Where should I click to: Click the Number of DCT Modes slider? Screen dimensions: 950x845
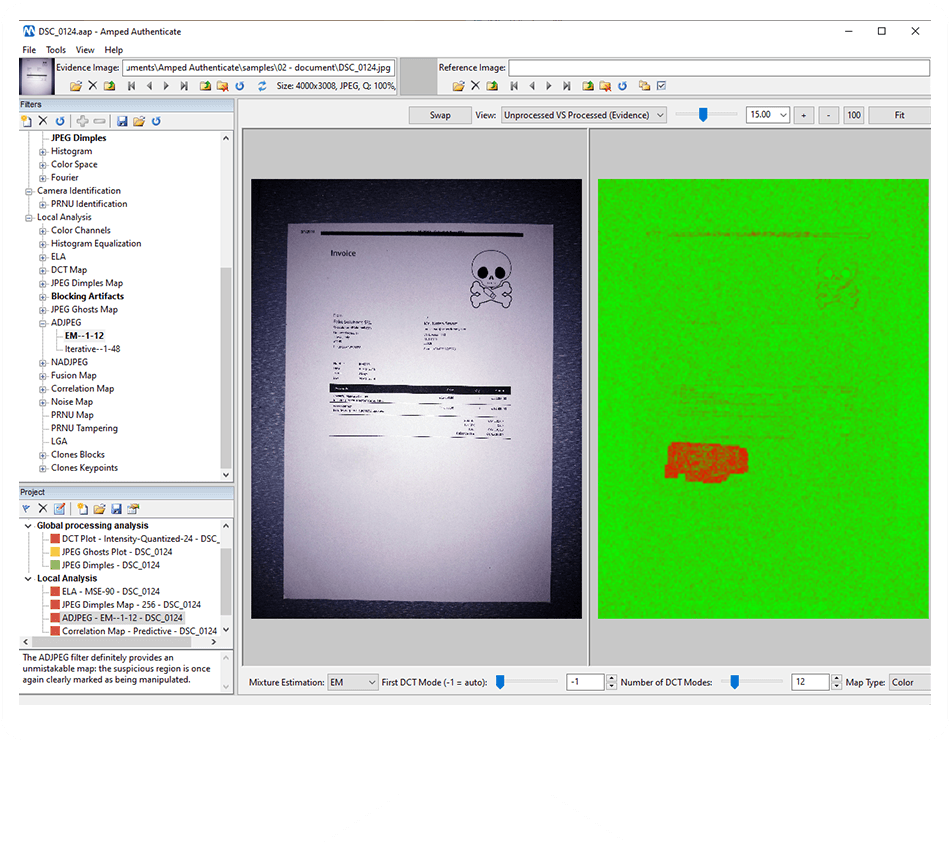click(734, 682)
